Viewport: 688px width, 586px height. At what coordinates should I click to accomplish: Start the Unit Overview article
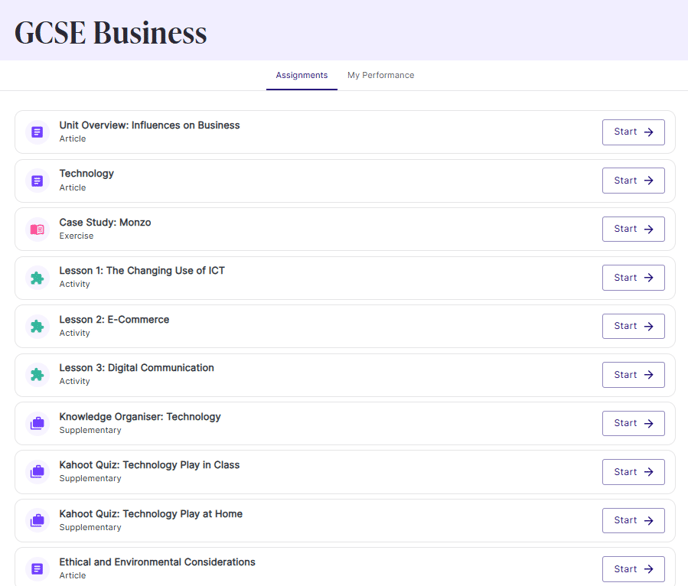[x=633, y=132]
